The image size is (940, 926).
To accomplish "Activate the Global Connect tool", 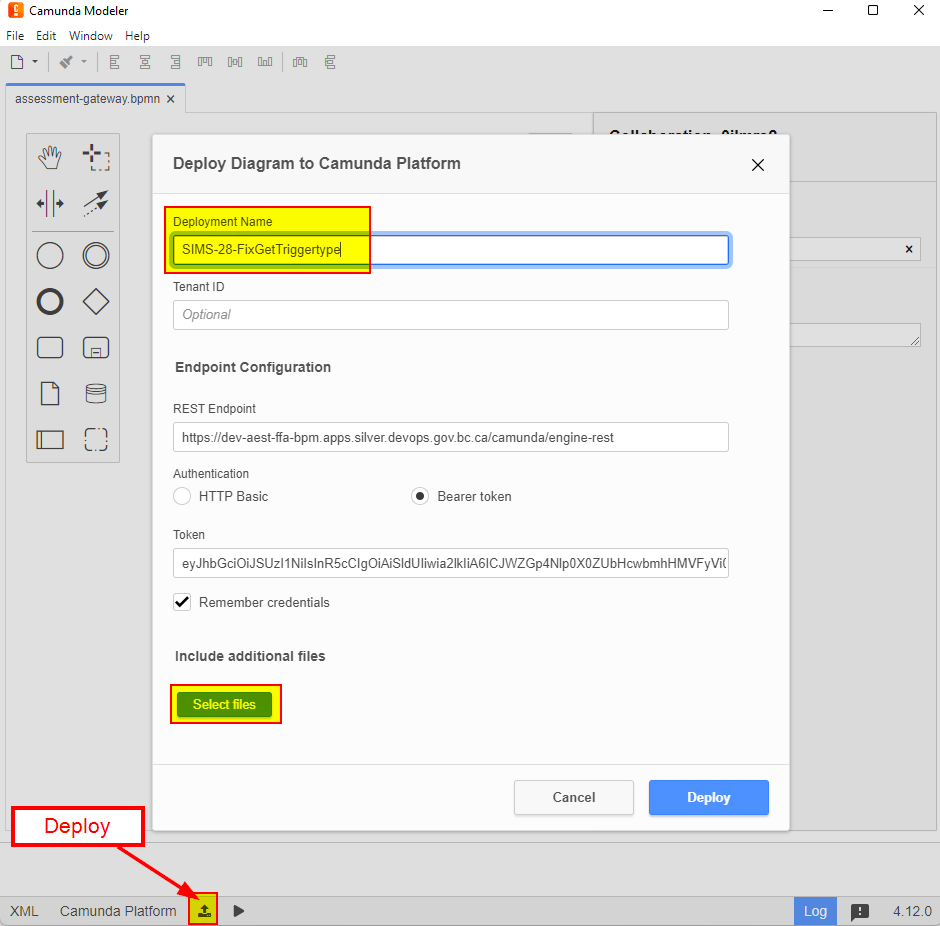I will [x=96, y=204].
